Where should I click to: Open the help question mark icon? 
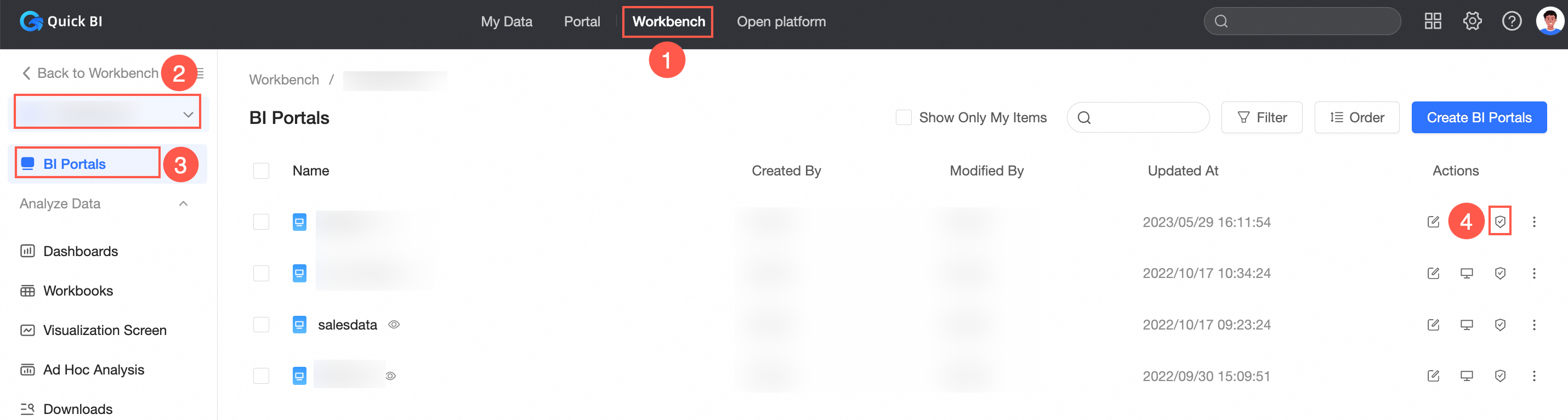coord(1512,21)
